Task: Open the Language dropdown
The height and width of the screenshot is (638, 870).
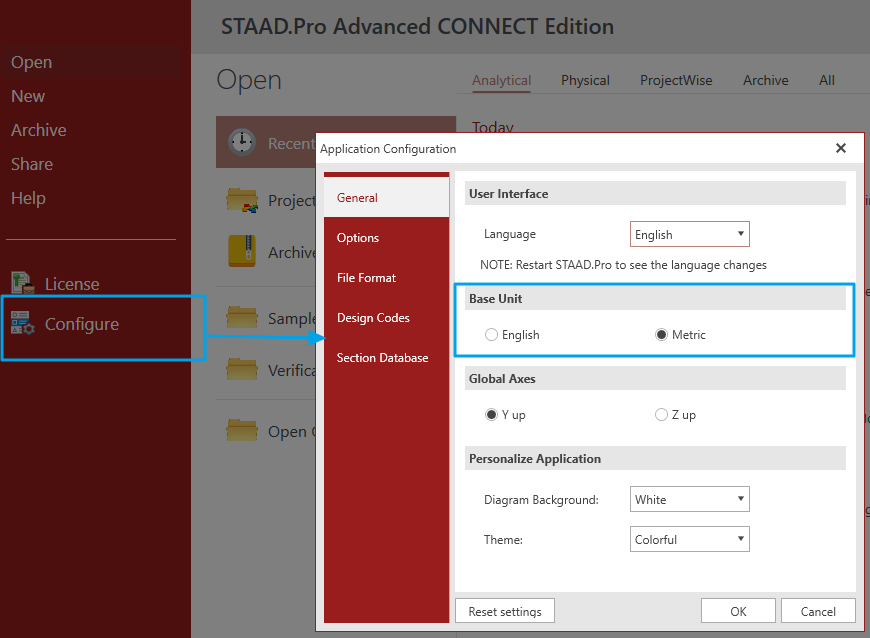Action: tap(690, 234)
